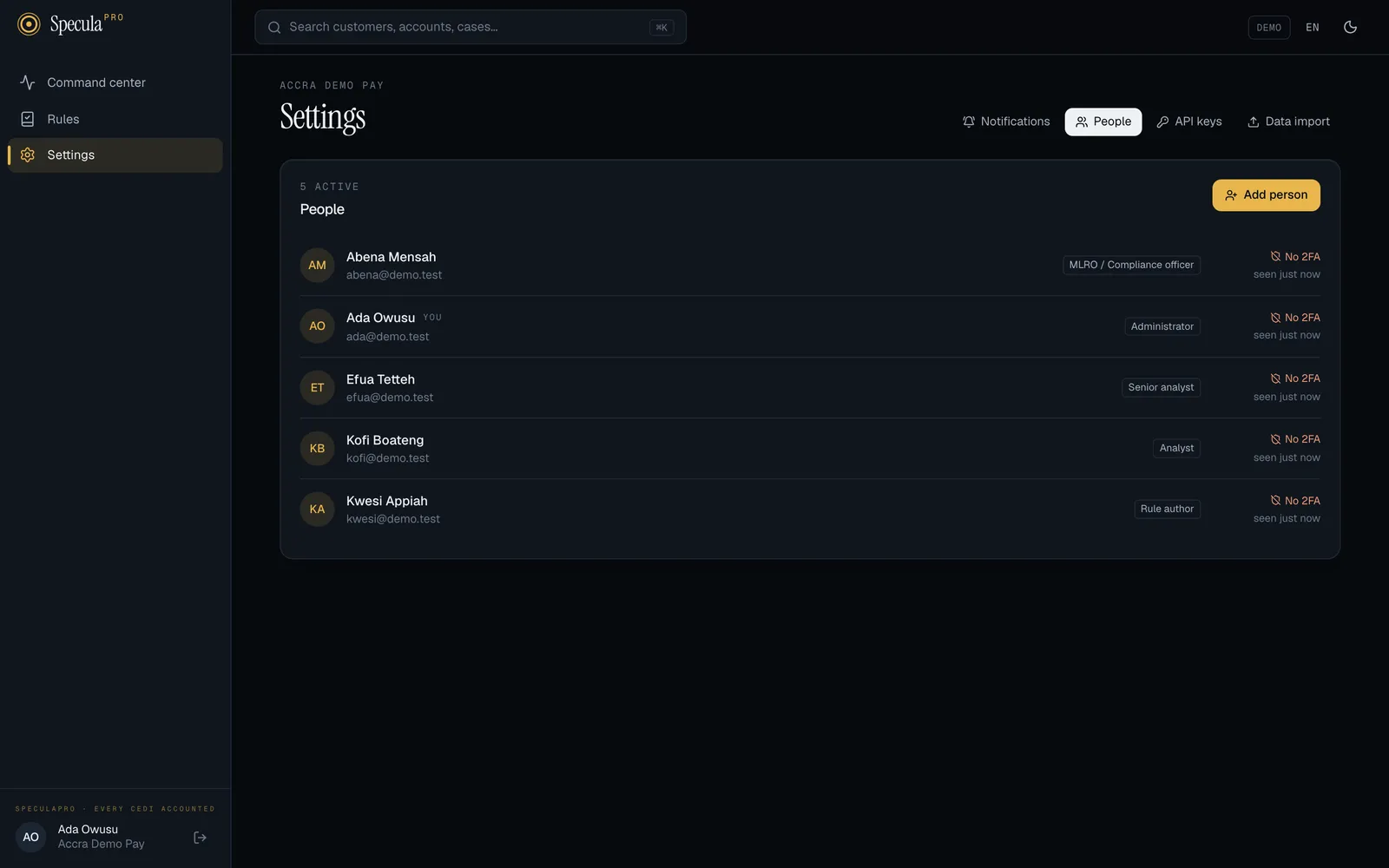
Task: Click the search magnifier icon
Action: point(274,27)
